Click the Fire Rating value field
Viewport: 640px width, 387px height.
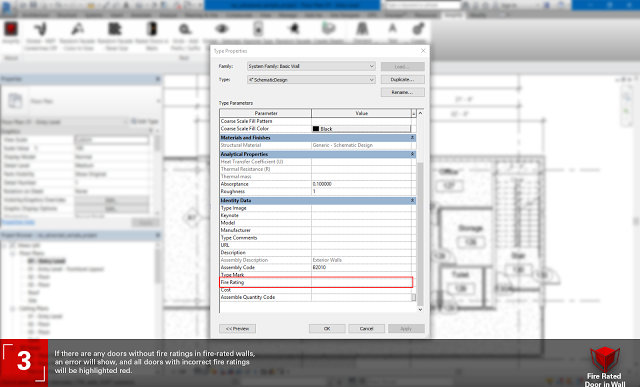(x=362, y=282)
